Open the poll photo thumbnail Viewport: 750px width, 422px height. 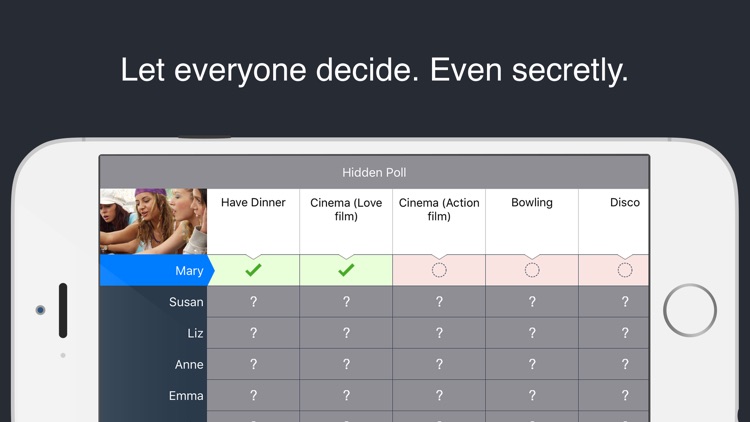[153, 221]
